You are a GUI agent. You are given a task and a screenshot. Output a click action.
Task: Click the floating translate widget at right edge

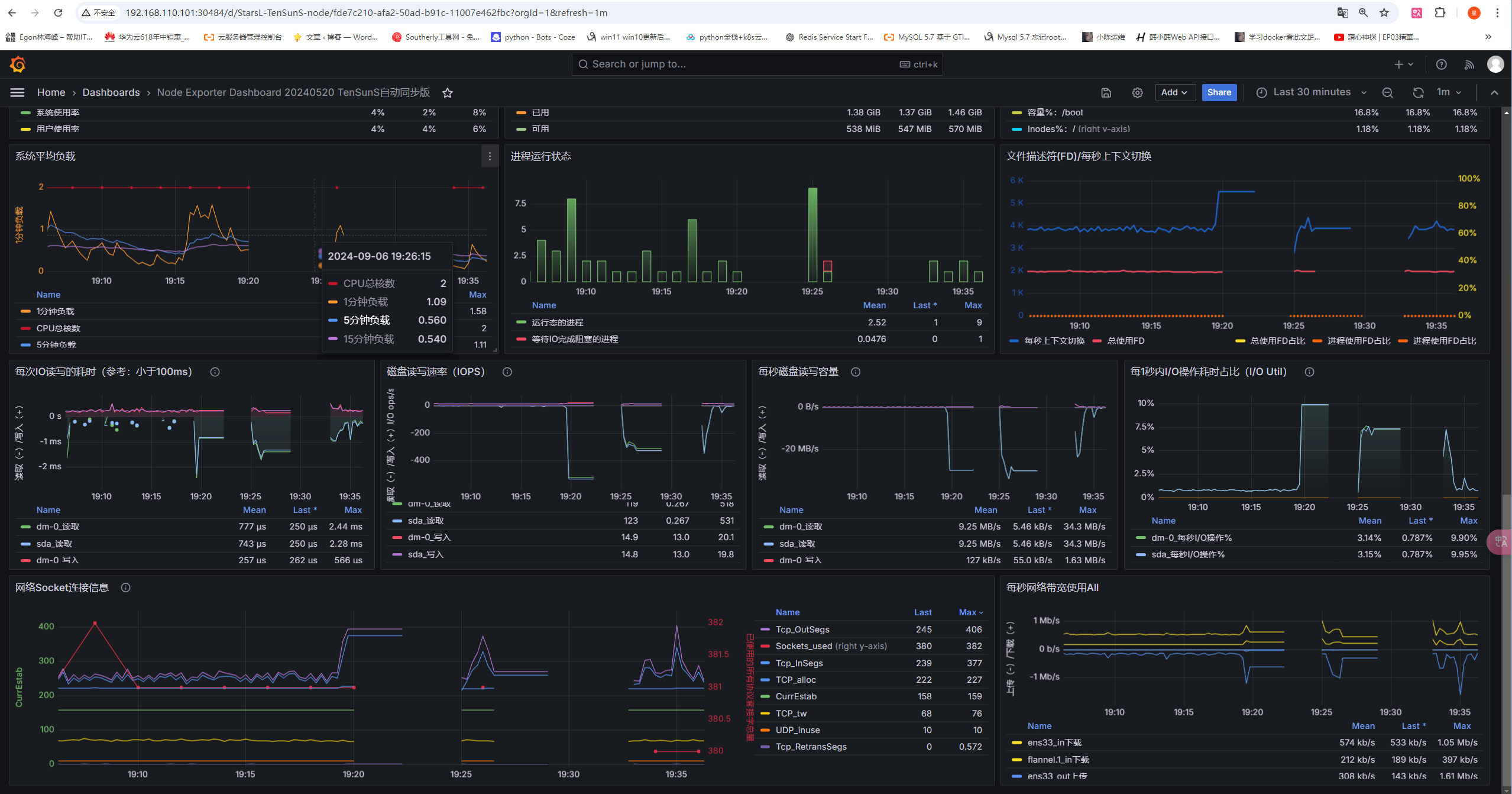(x=1500, y=541)
